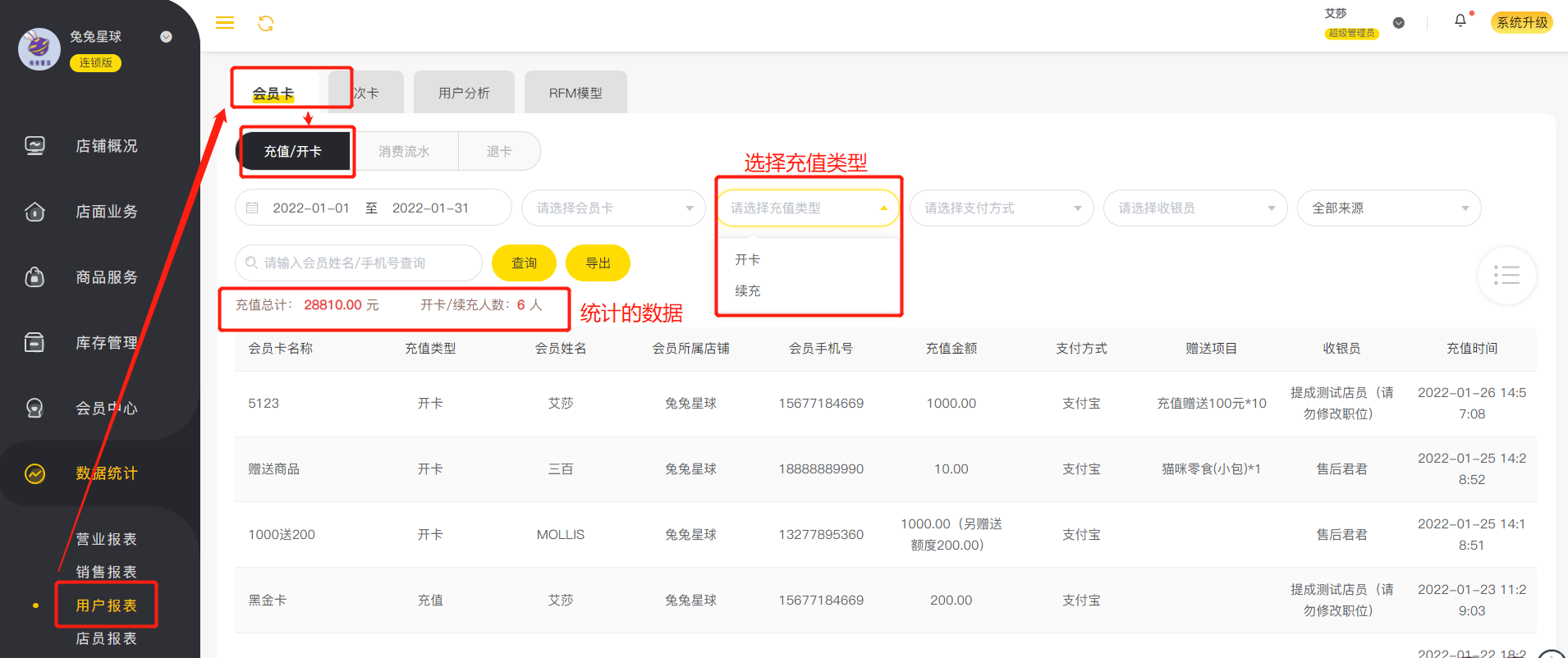Switch to the 次卡 tab
Screen dimensions: 1568x658
(366, 93)
